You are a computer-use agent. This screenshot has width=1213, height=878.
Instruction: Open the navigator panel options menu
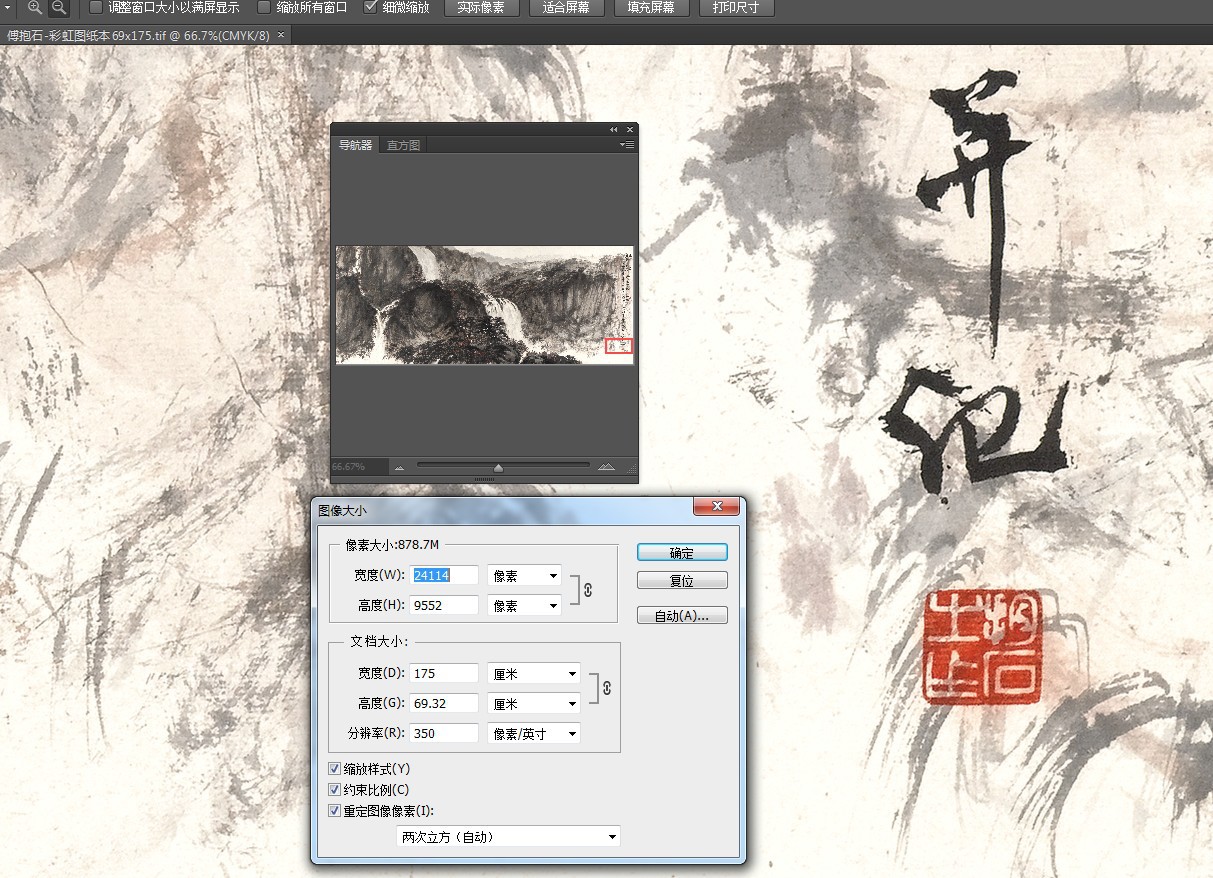pos(627,145)
